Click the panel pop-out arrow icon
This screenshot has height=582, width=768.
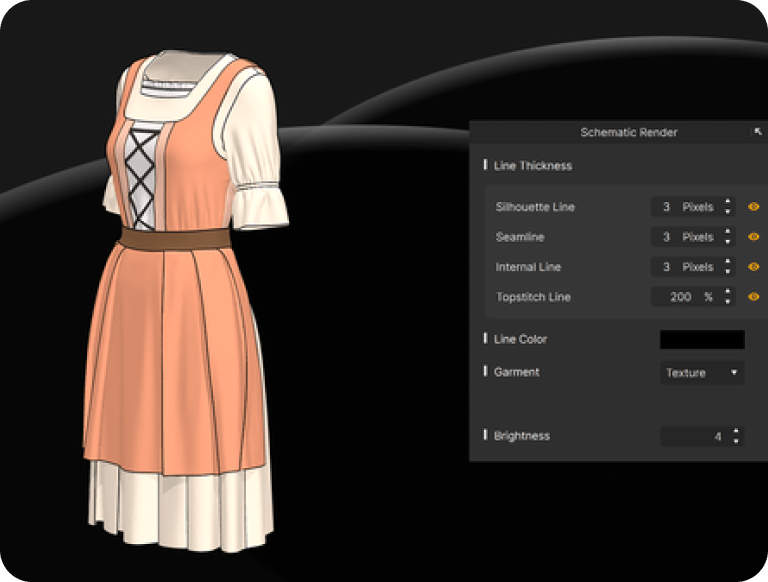pos(757,132)
